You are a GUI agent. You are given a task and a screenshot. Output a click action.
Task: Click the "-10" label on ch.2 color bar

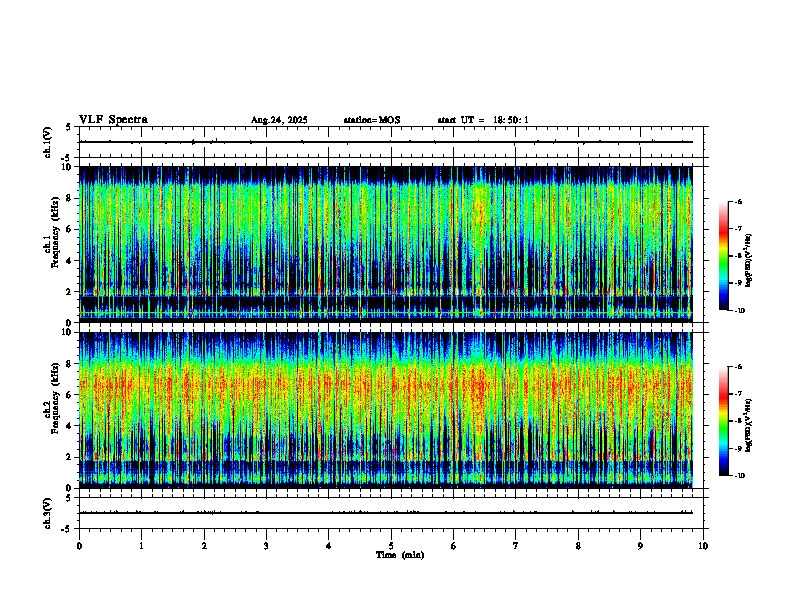pos(740,476)
